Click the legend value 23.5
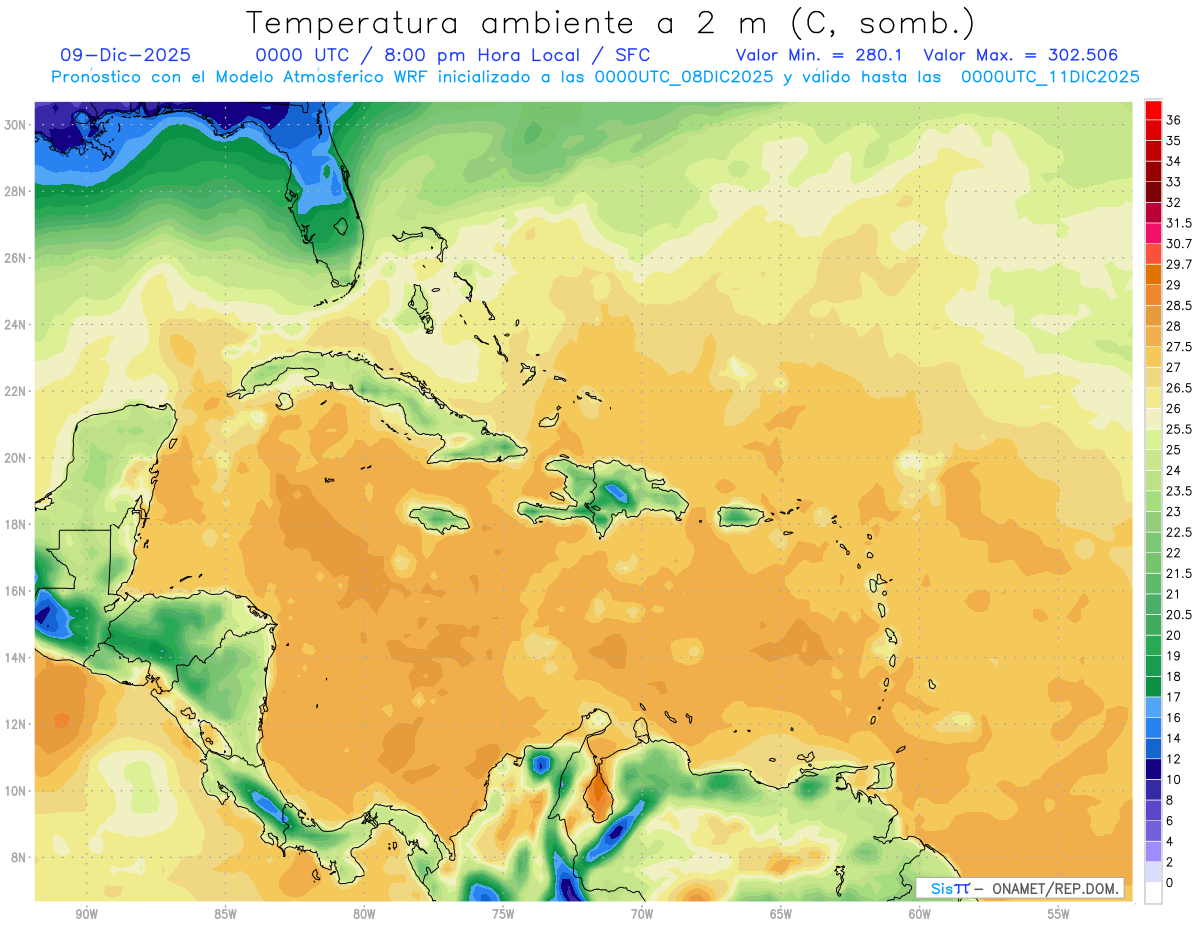 1179,491
